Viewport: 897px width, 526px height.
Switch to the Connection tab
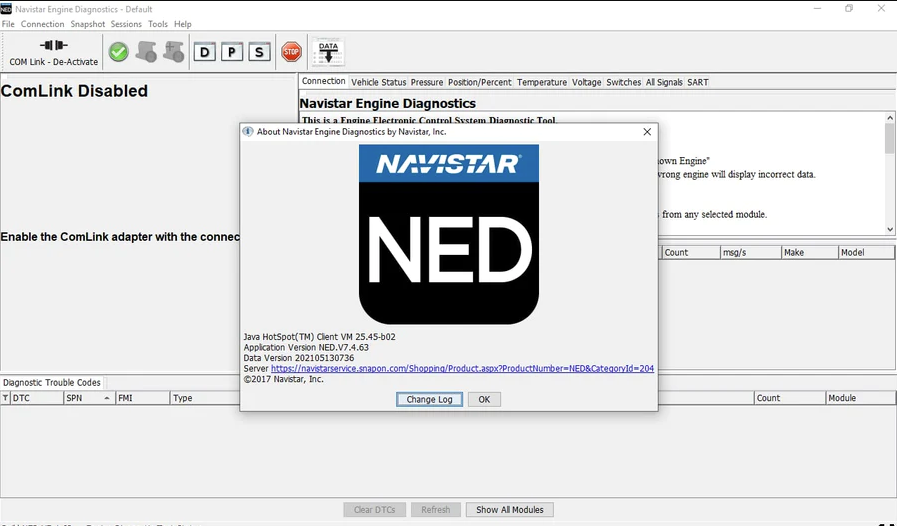[323, 81]
